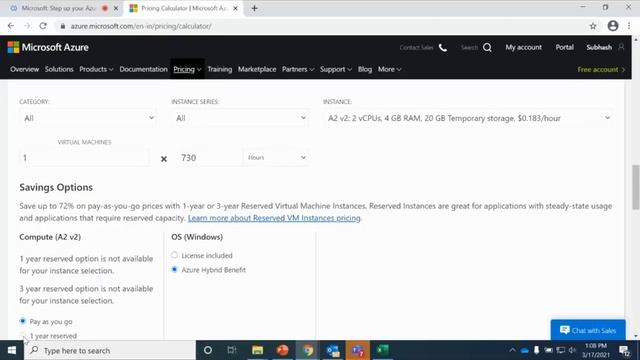Close the Pricing Calculator tab
The height and width of the screenshot is (360, 640).
pos(235,8)
